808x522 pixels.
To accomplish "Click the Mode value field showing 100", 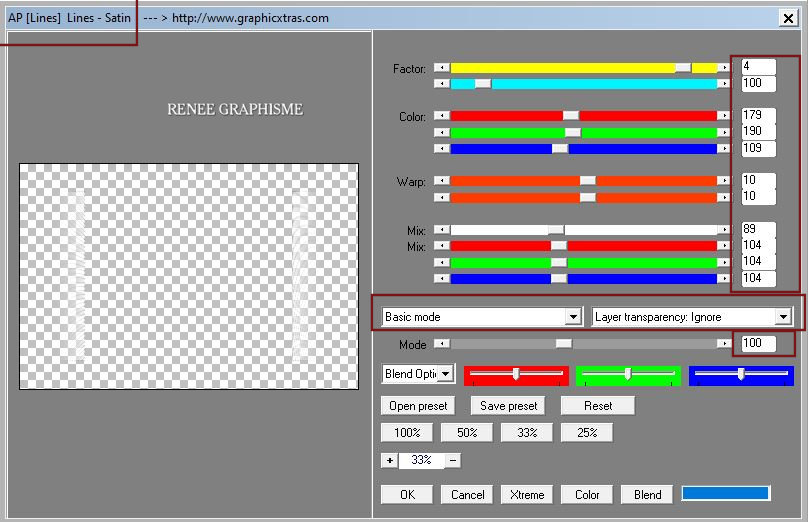I will click(758, 343).
